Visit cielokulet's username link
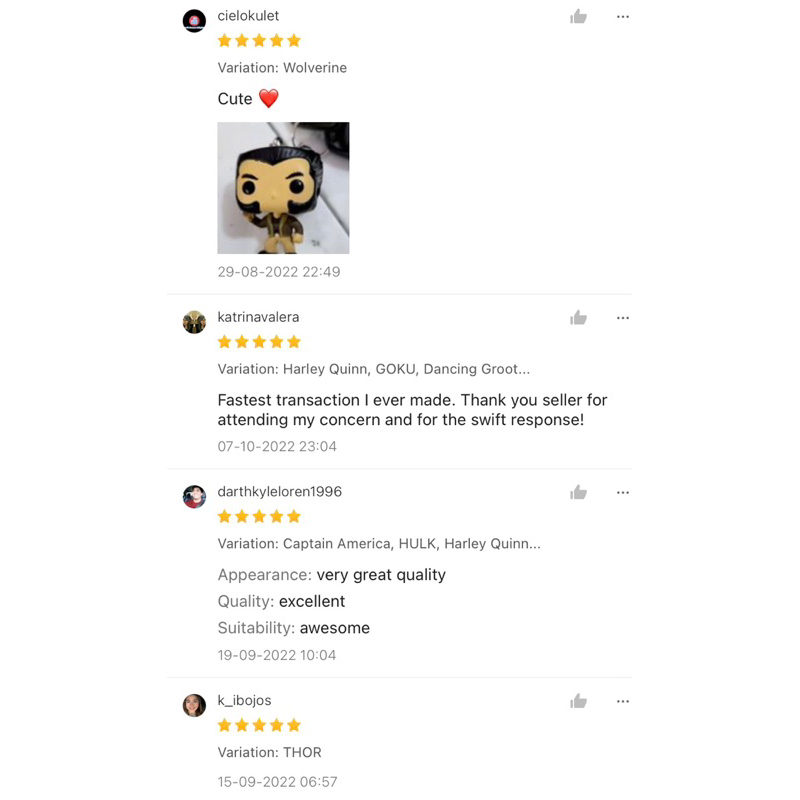This screenshot has height=800, width=800. tap(248, 16)
